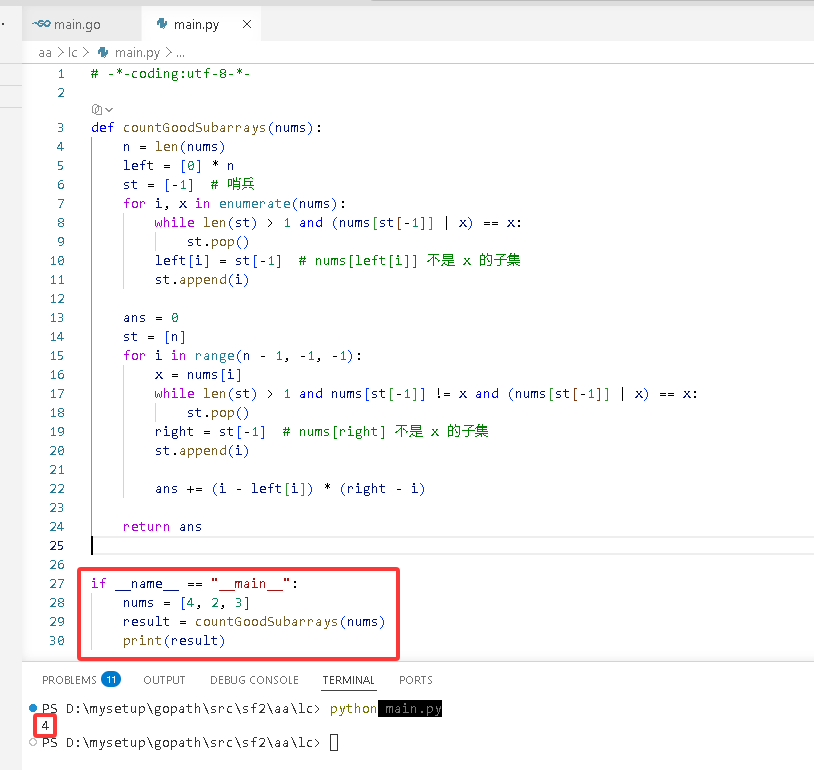The height and width of the screenshot is (770, 814).
Task: Click the Python icon in the breadcrumb
Action: [103, 52]
